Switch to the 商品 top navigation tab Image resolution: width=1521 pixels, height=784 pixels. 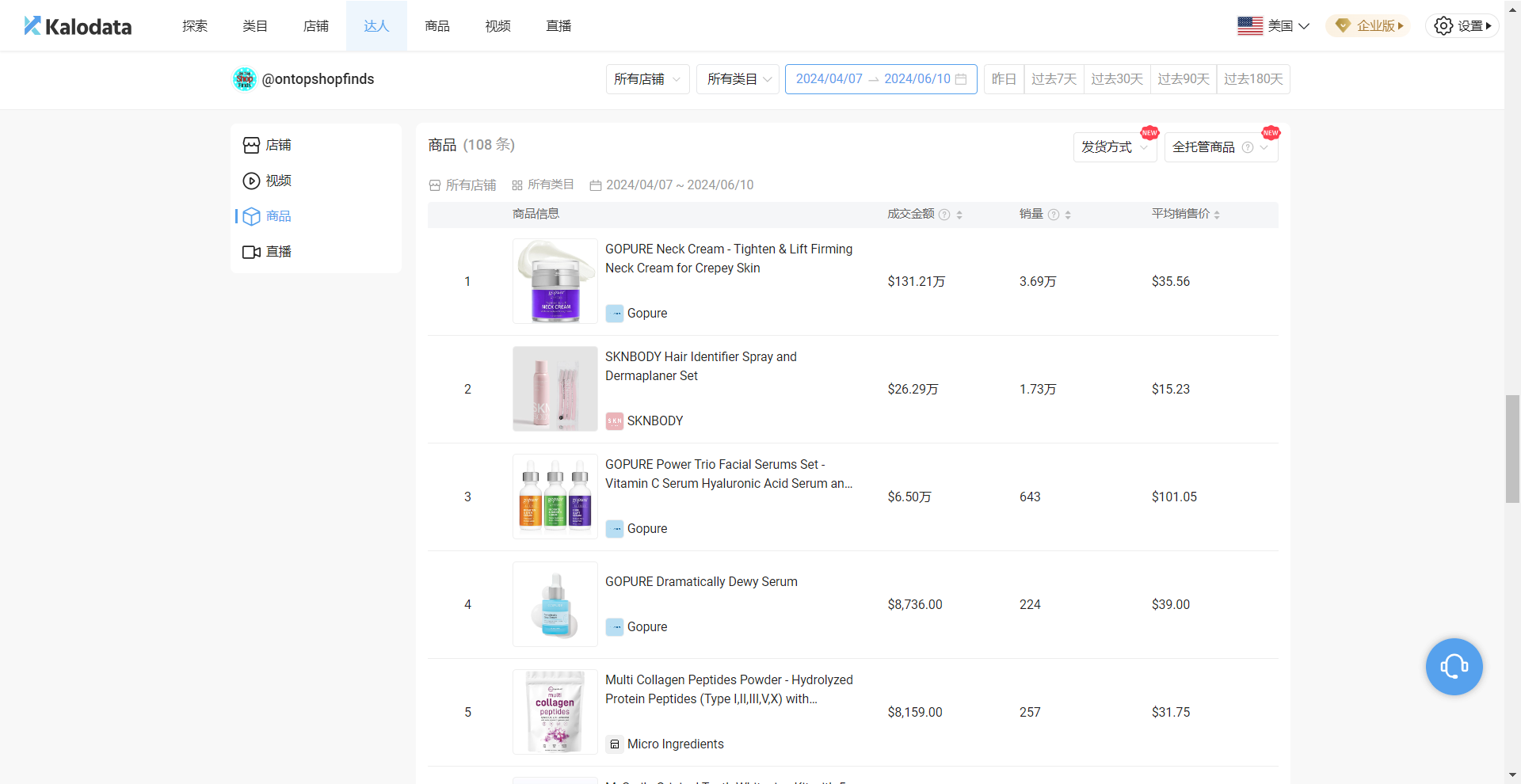(x=437, y=26)
